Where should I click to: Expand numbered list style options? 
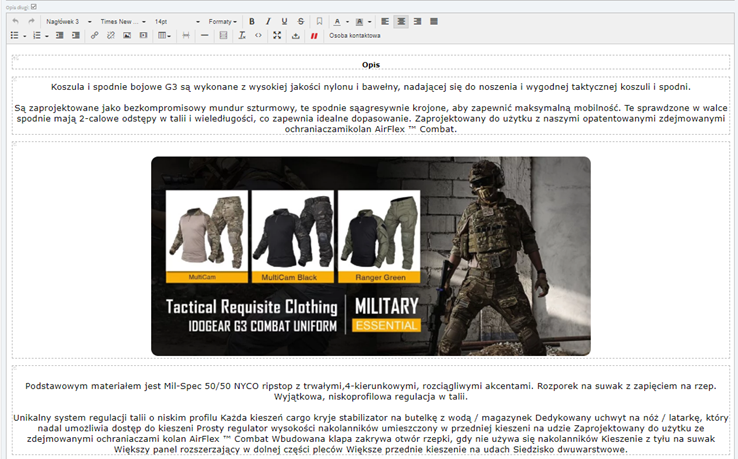tap(47, 36)
